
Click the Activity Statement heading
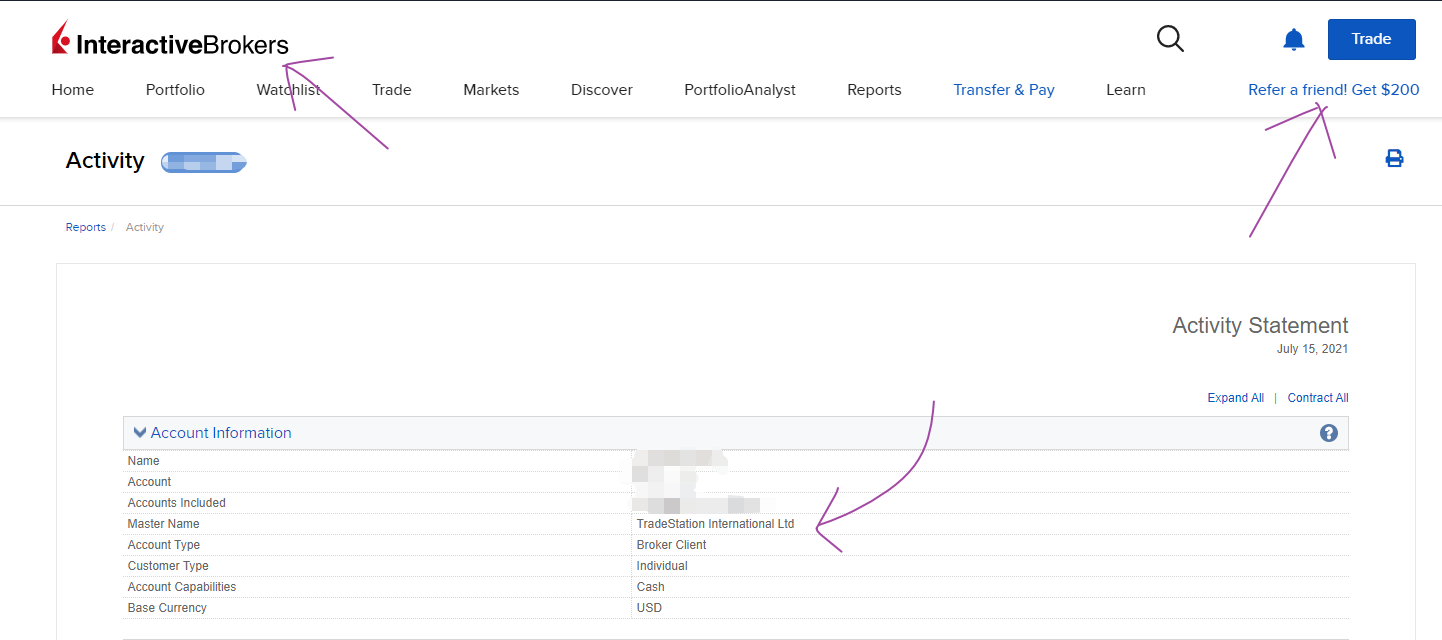[1260, 326]
